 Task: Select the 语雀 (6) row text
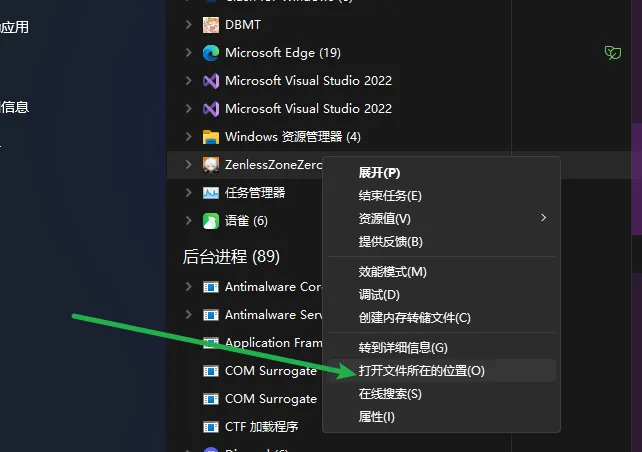click(246, 221)
